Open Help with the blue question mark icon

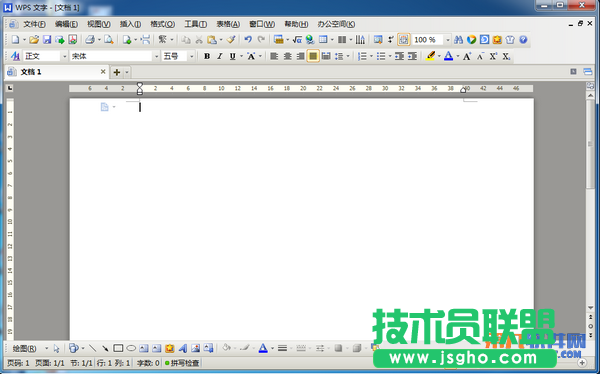pyautogui.click(x=523, y=39)
